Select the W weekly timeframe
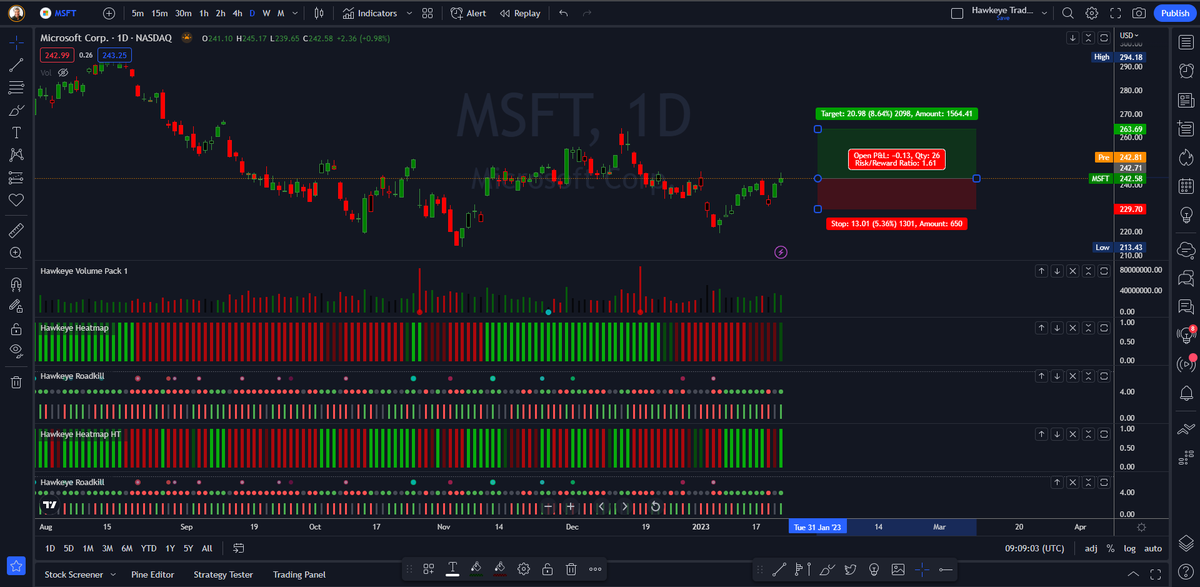 pos(266,13)
